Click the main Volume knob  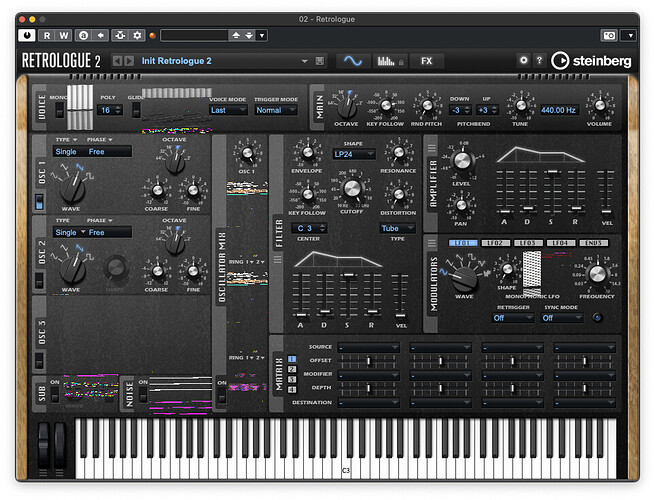point(600,106)
